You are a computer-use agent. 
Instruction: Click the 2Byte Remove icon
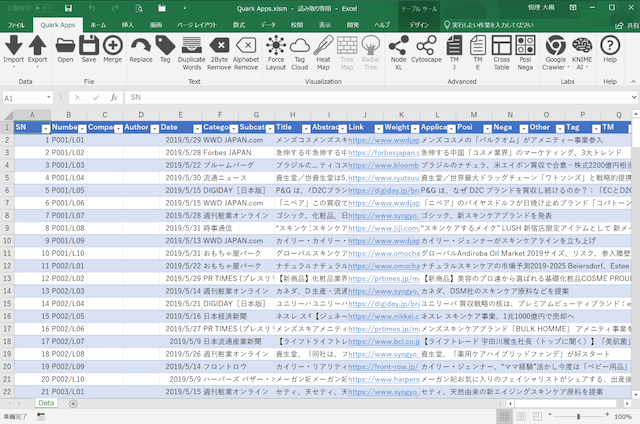click(219, 45)
